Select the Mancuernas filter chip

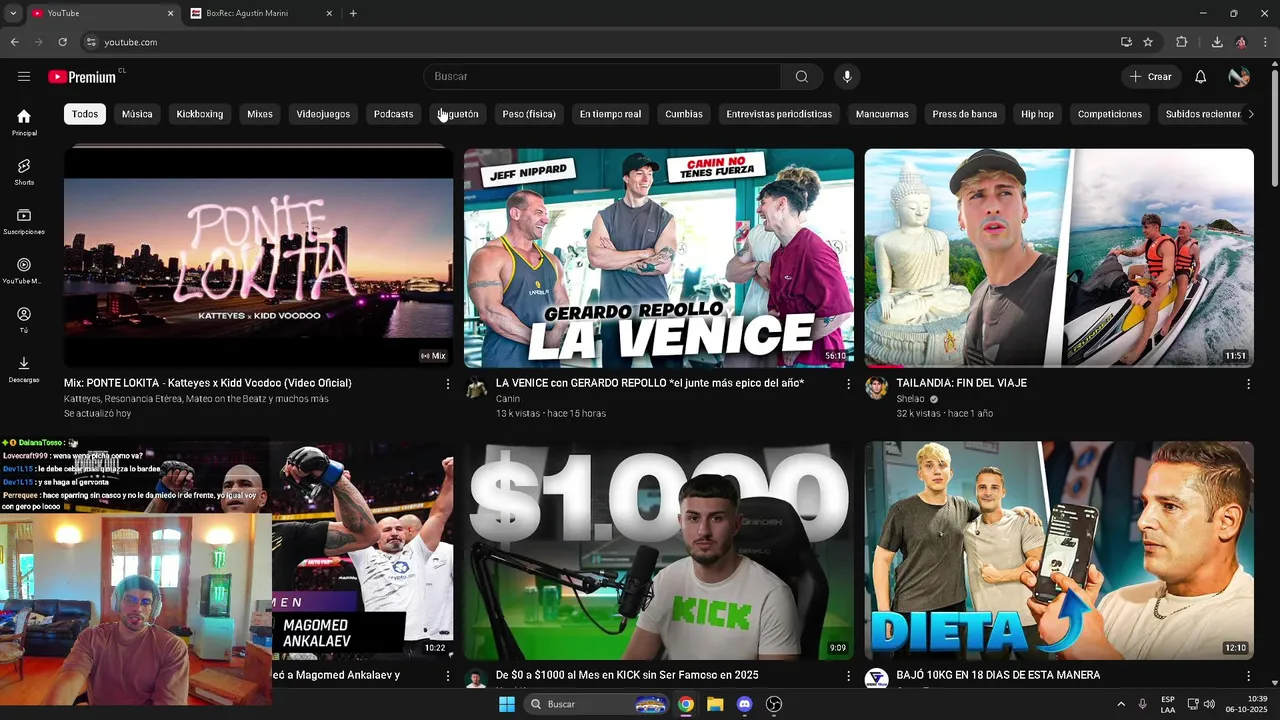tap(882, 114)
